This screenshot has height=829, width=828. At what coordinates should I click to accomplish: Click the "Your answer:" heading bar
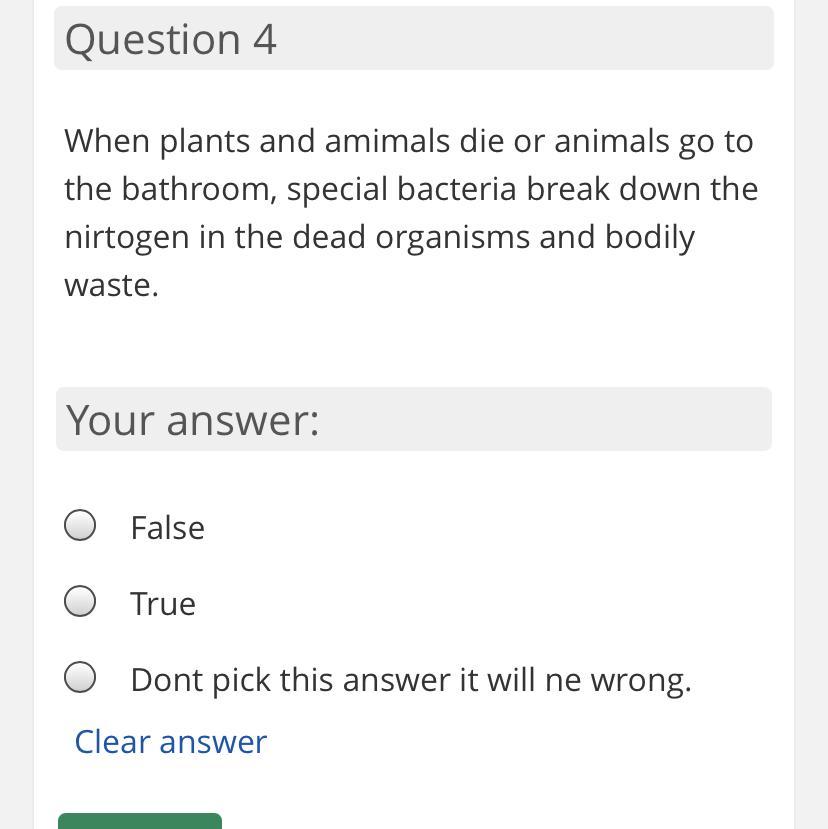pos(414,419)
